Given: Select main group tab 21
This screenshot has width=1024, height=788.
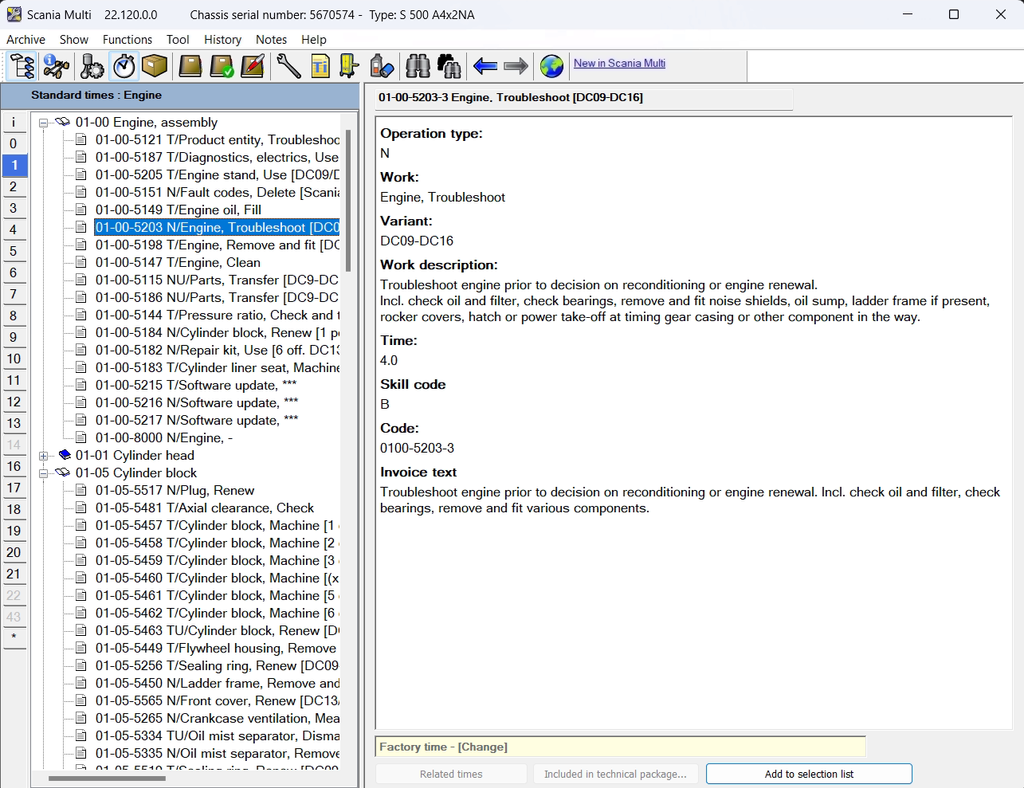Looking at the screenshot, I should point(14,574).
